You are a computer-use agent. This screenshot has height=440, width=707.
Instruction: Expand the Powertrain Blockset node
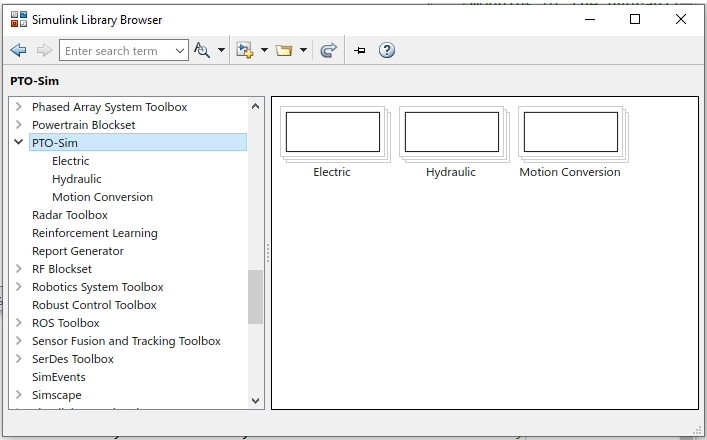[18, 124]
